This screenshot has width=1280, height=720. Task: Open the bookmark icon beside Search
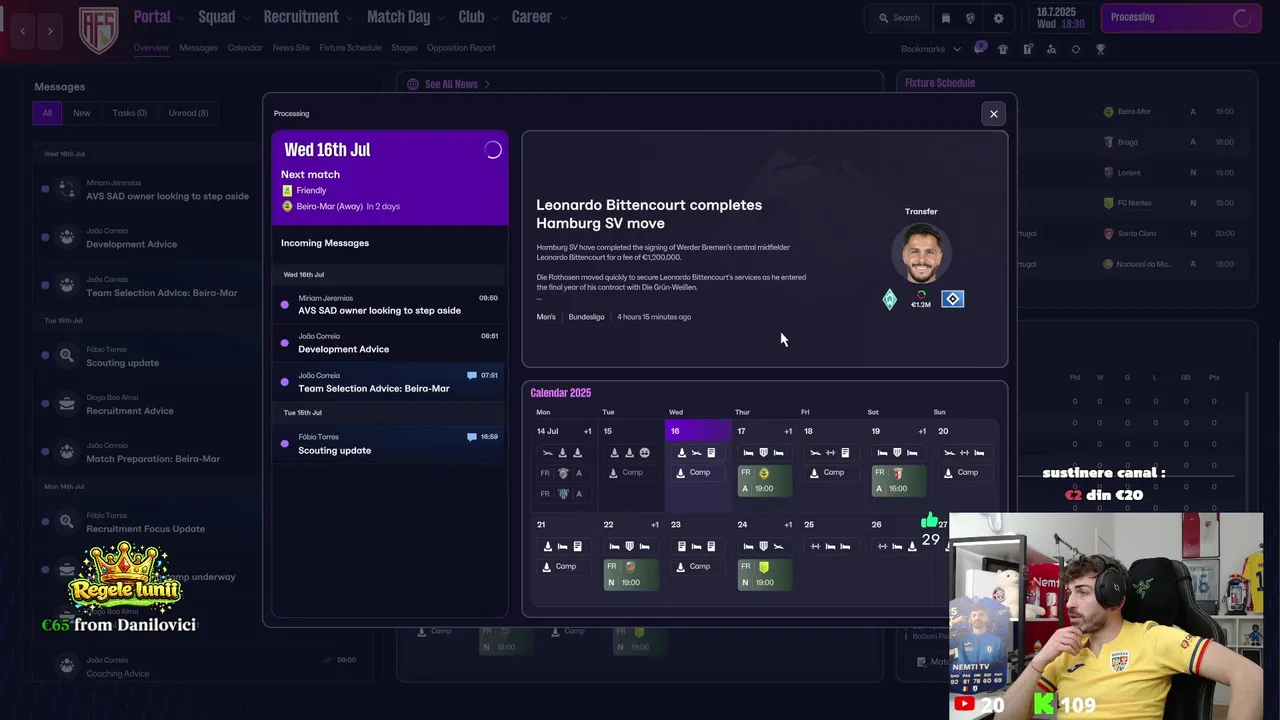[x=946, y=18]
